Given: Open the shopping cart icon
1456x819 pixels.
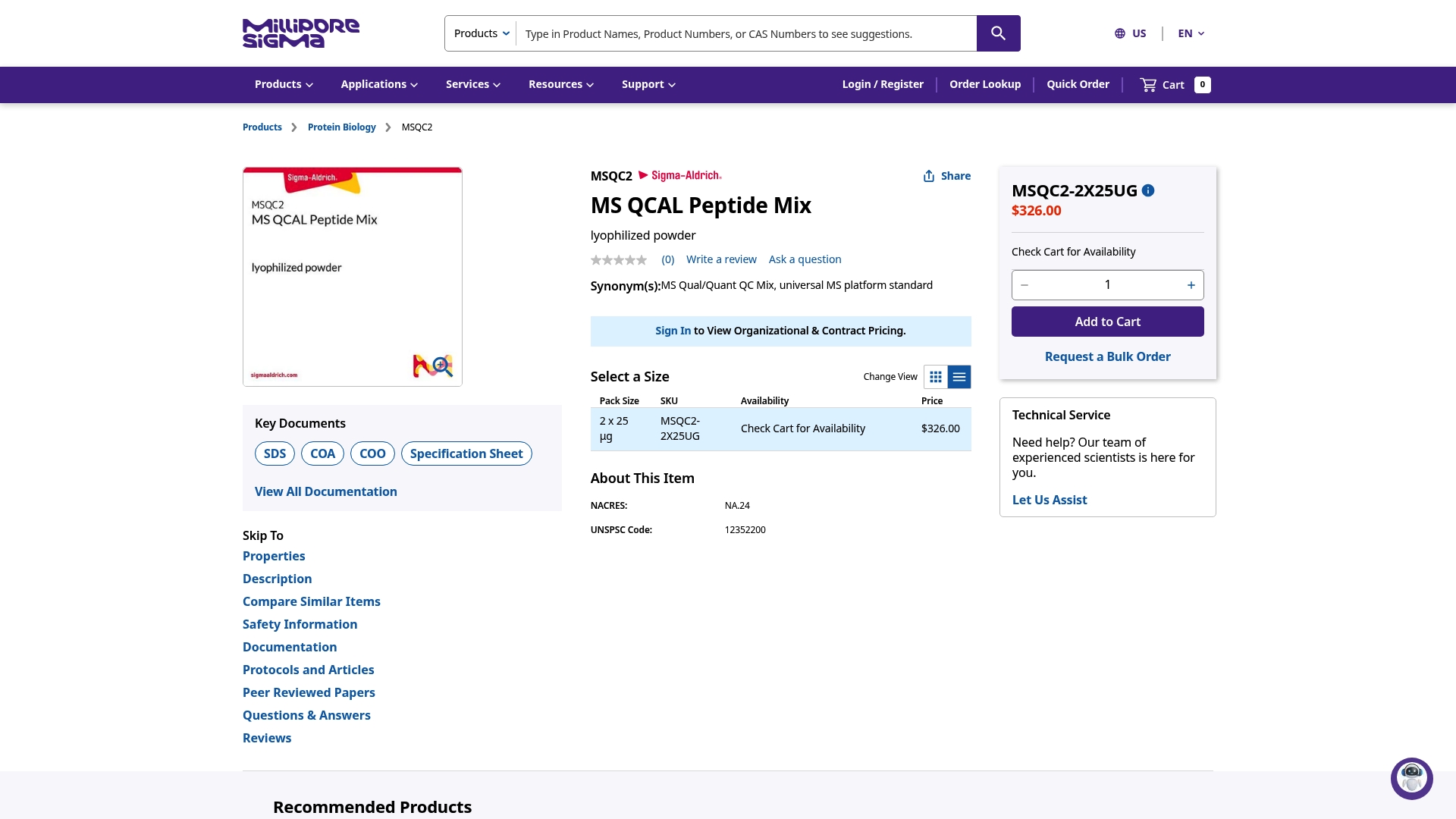Looking at the screenshot, I should tap(1148, 85).
